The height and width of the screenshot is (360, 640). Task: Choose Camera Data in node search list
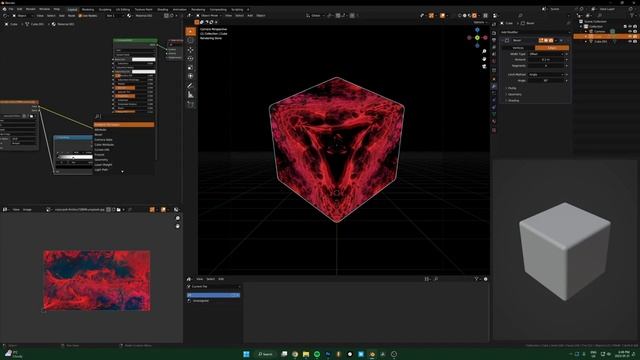point(104,140)
